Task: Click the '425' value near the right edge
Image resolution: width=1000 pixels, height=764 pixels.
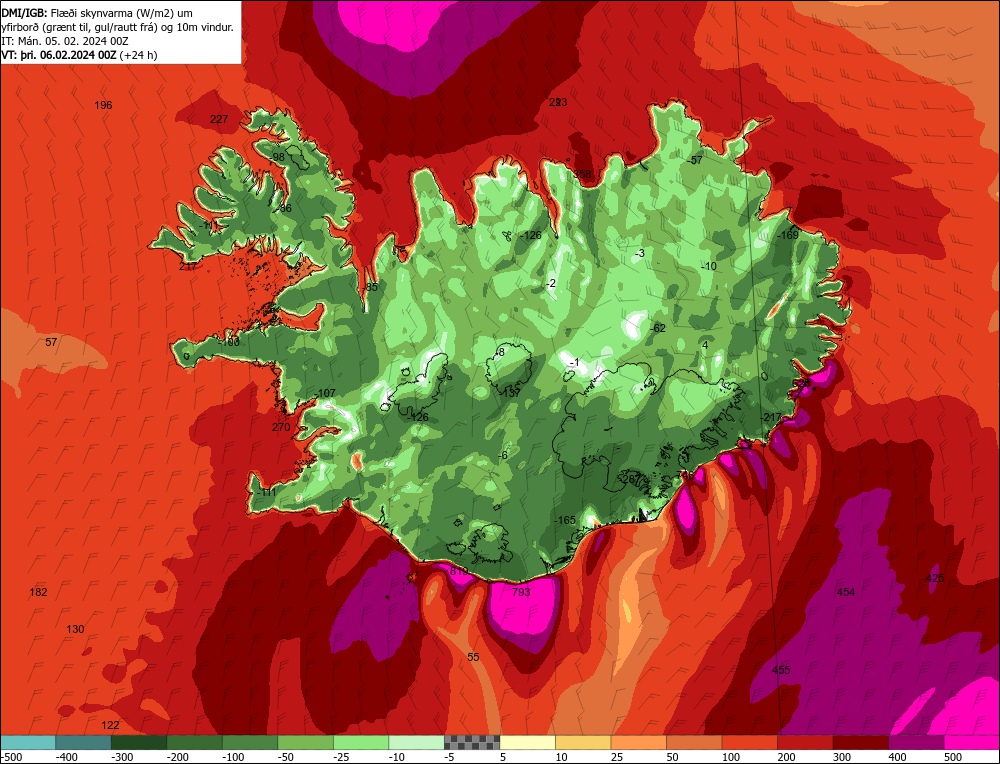Action: (x=935, y=578)
